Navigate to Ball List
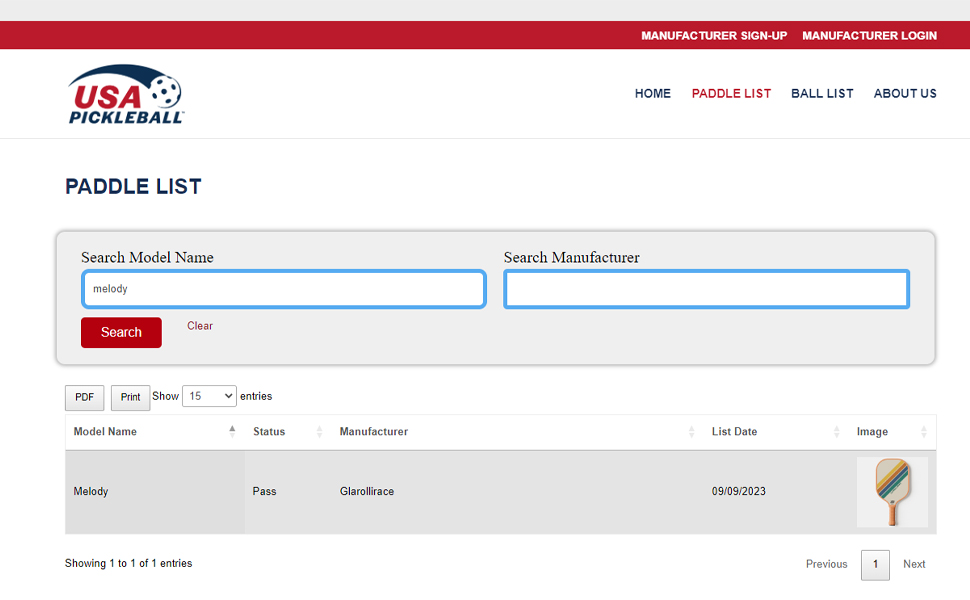970x600 pixels. [822, 93]
